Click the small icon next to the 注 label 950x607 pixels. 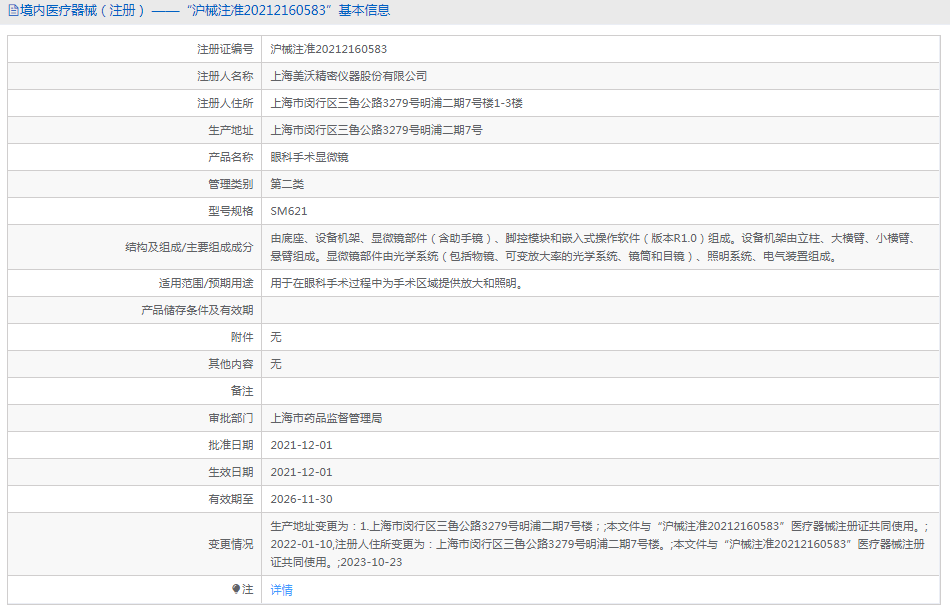pyautogui.click(x=236, y=589)
